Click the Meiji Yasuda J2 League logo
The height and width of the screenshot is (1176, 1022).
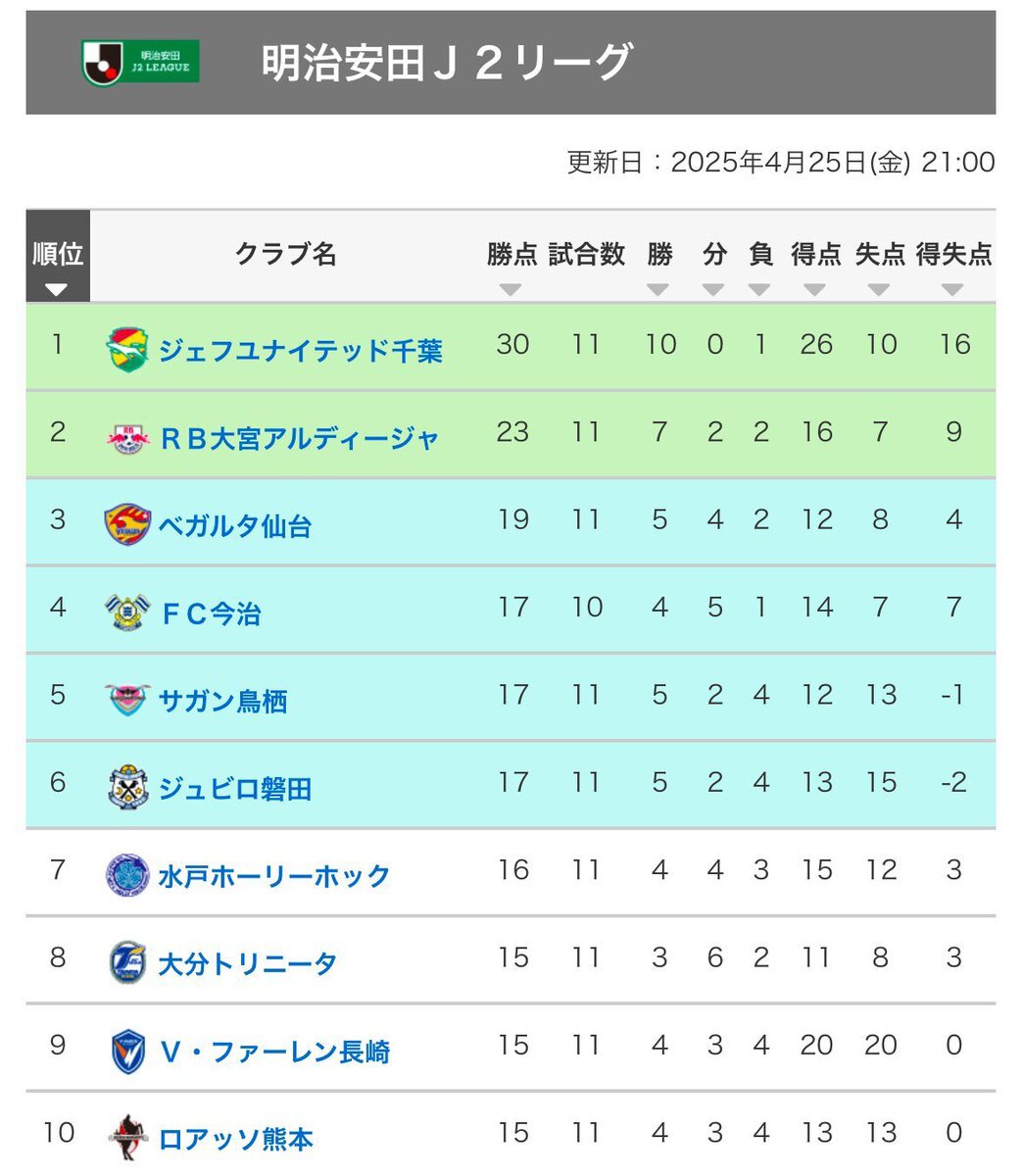click(x=140, y=62)
